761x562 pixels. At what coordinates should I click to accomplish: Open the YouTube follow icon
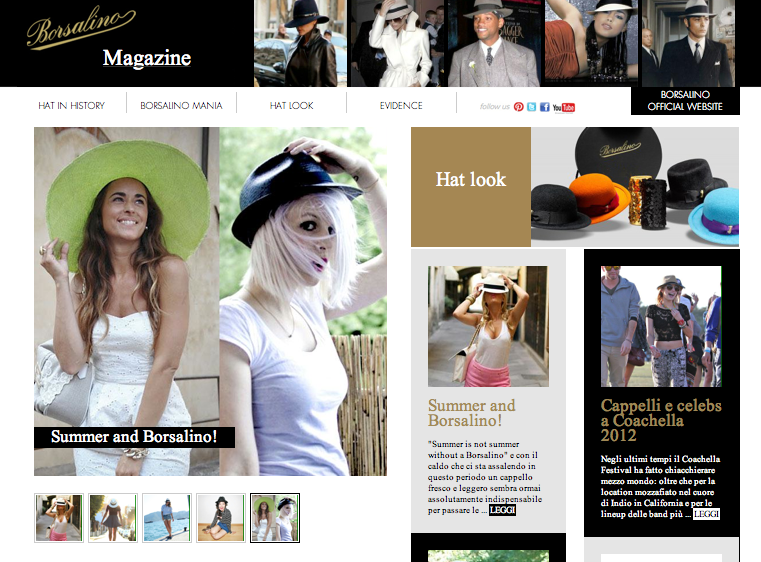coord(564,107)
